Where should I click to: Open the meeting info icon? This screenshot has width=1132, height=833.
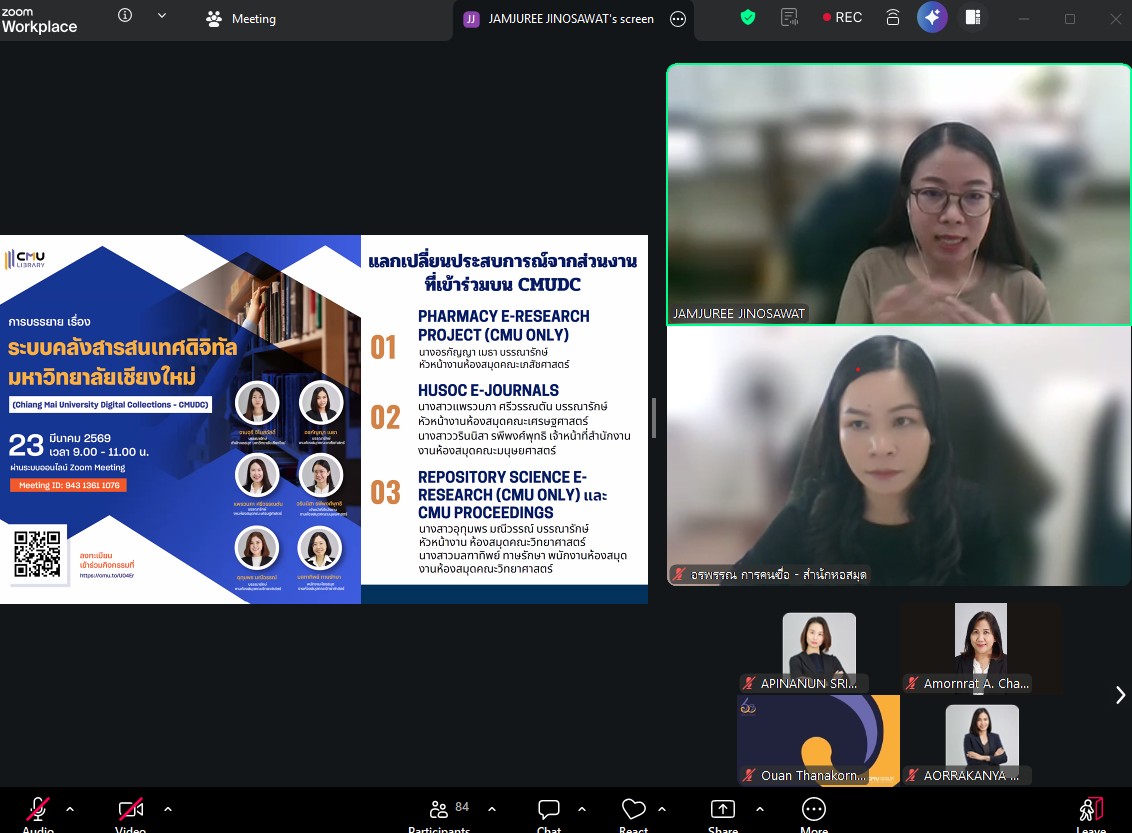125,16
